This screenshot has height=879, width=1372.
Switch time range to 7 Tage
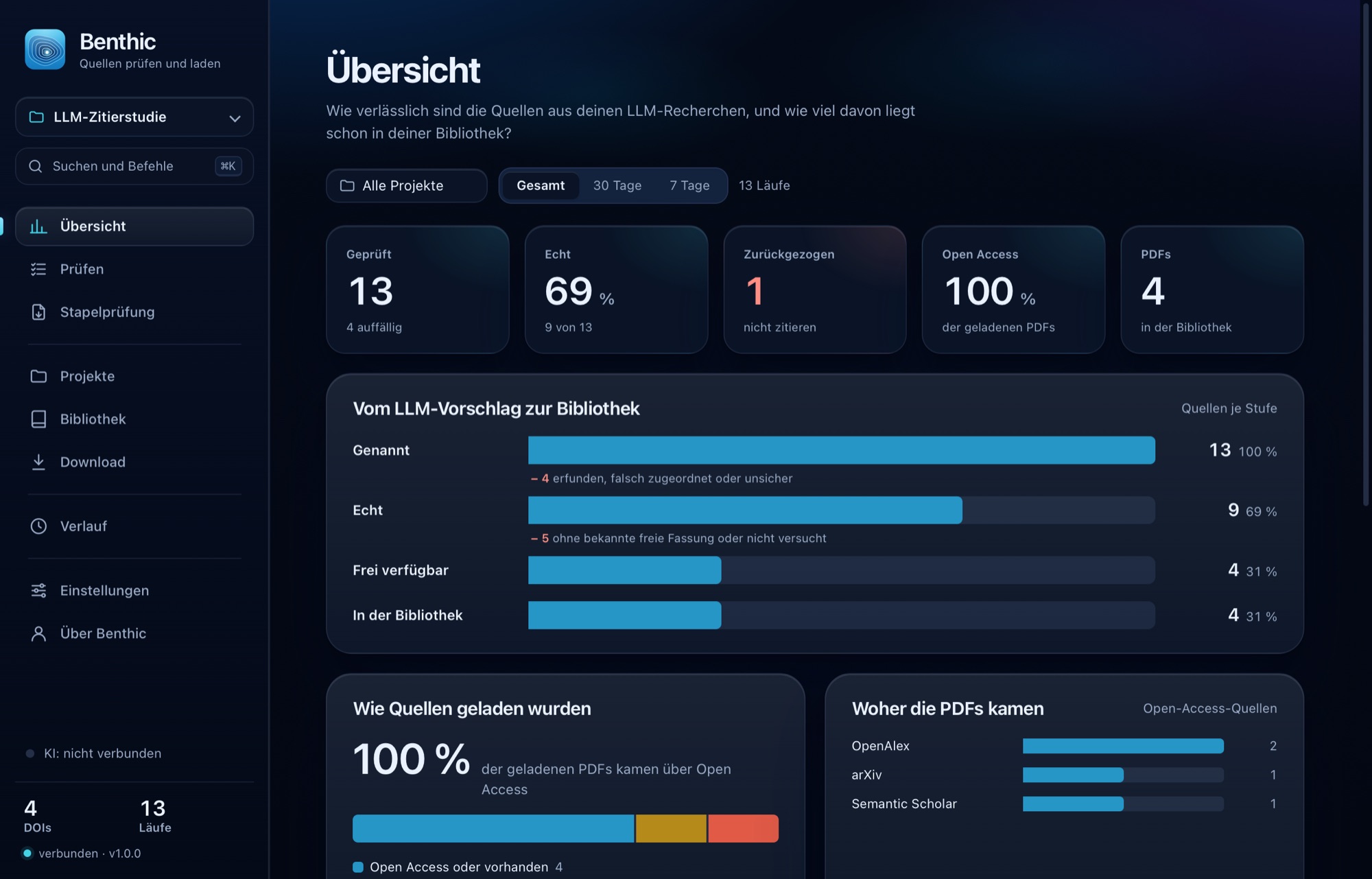click(689, 185)
